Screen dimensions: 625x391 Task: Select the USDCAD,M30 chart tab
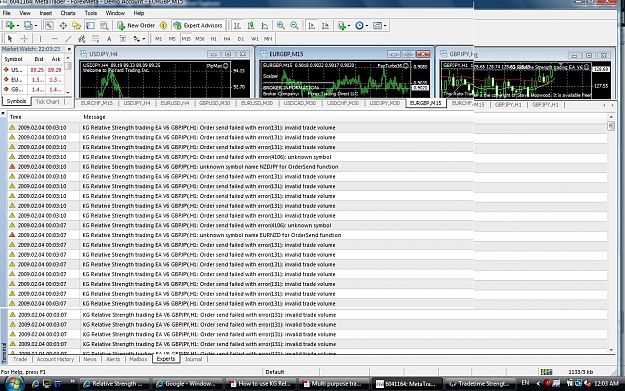(x=299, y=103)
